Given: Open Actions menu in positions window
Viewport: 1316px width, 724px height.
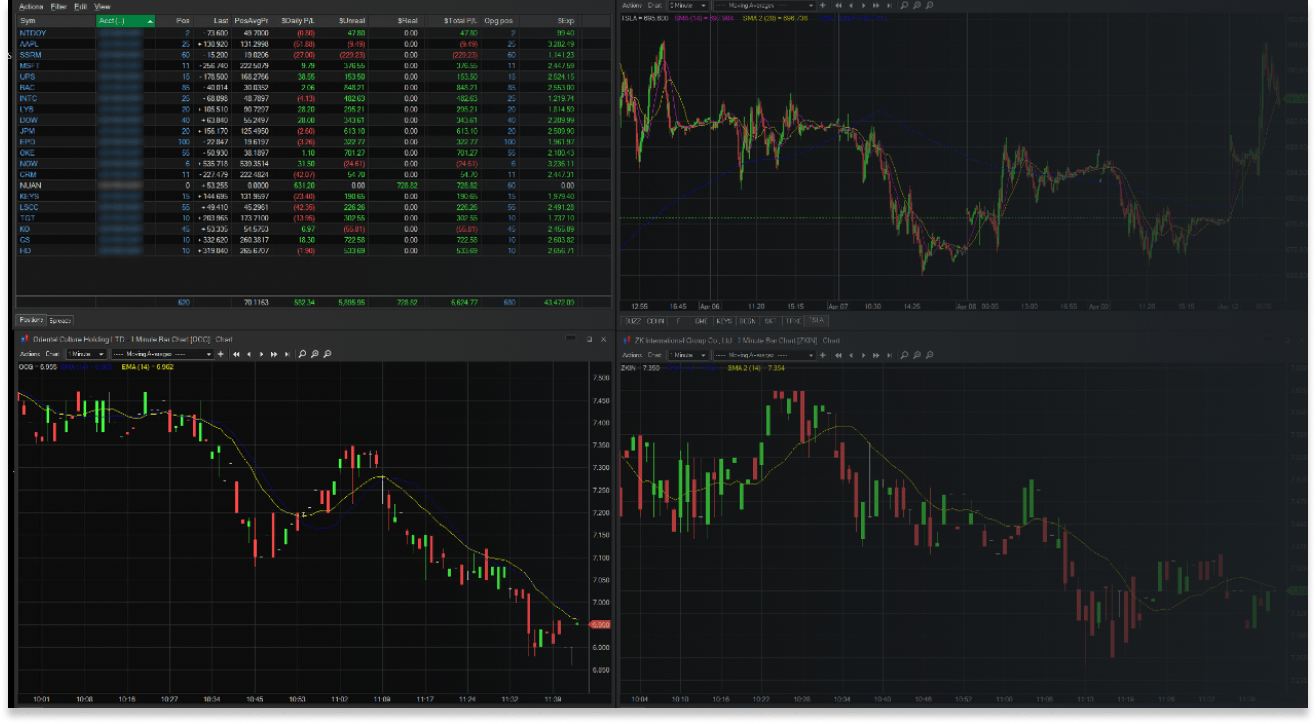Looking at the screenshot, I should tap(31, 6).
